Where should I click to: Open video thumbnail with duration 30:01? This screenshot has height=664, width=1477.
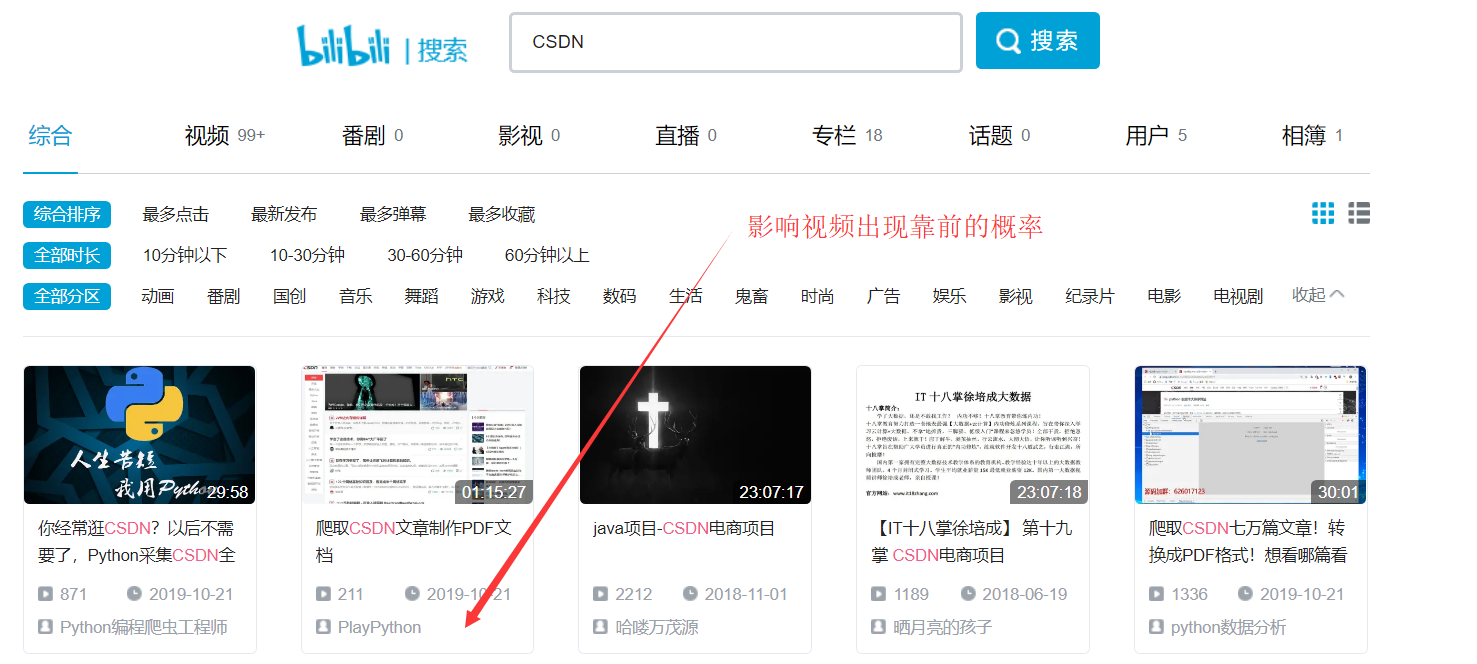coord(1251,435)
